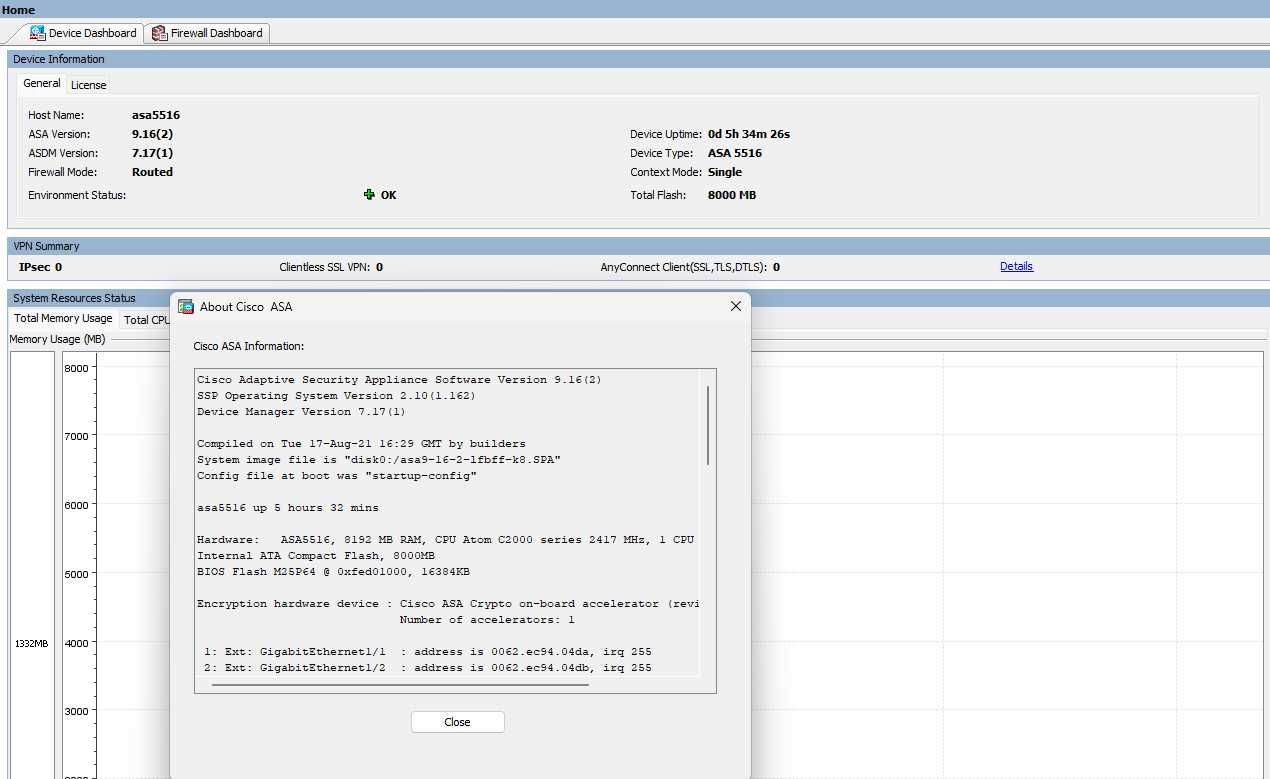
Task: Click the Device Uptime value
Action: 749,134
